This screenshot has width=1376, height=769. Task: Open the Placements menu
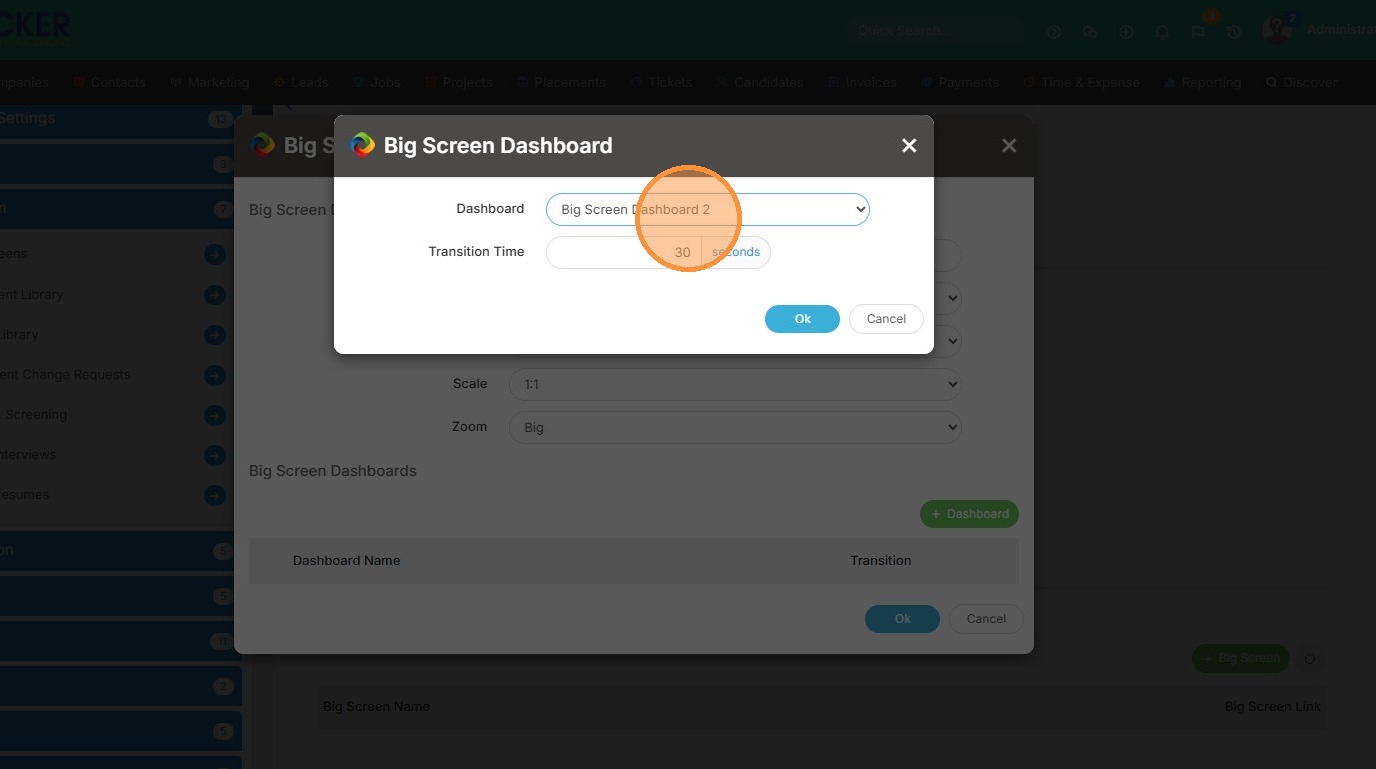[561, 82]
